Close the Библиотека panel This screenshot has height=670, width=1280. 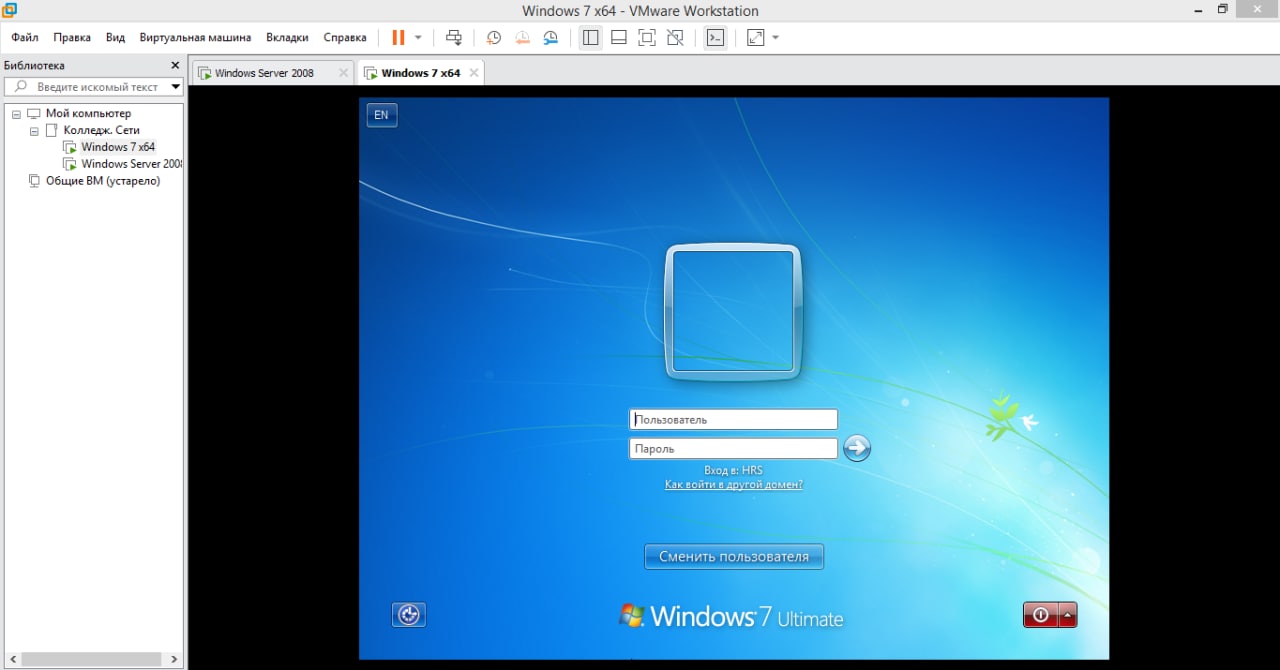click(x=176, y=65)
